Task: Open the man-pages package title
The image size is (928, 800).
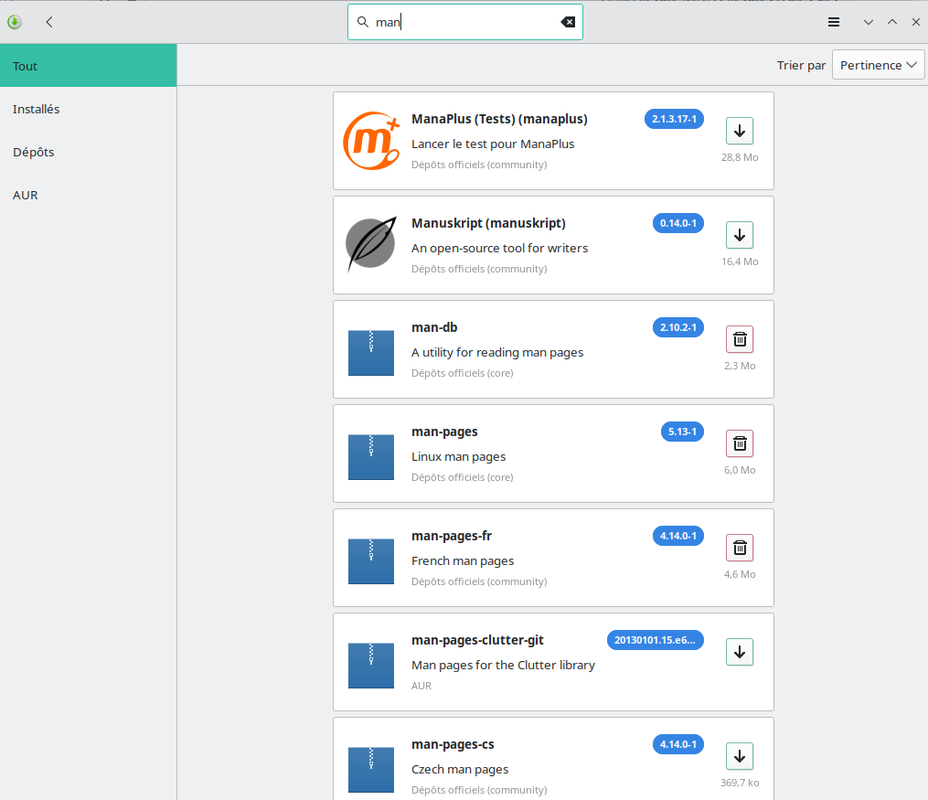Action: (444, 432)
